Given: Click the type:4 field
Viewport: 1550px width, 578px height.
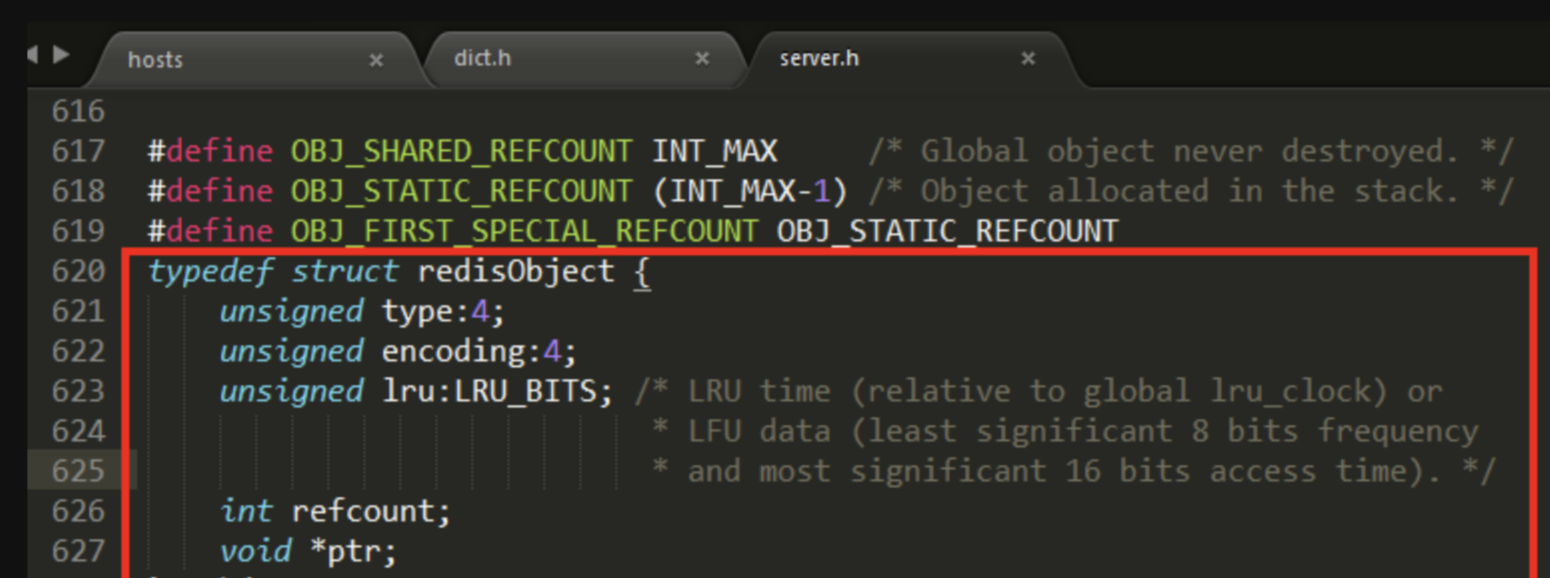Looking at the screenshot, I should pos(443,312).
